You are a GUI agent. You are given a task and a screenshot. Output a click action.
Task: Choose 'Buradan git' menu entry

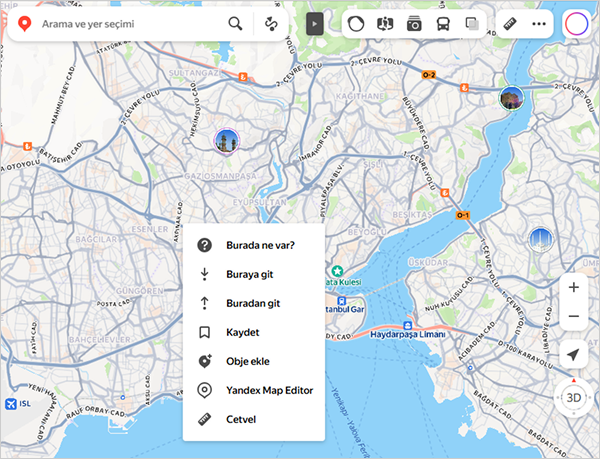(254, 303)
